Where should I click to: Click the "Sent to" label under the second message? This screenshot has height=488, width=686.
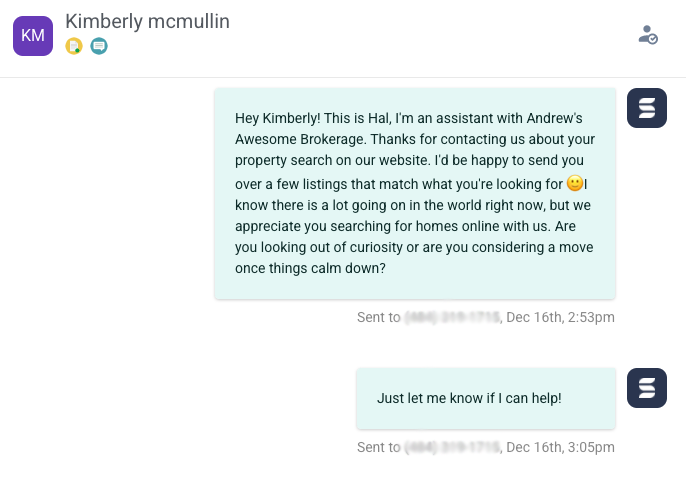378,447
